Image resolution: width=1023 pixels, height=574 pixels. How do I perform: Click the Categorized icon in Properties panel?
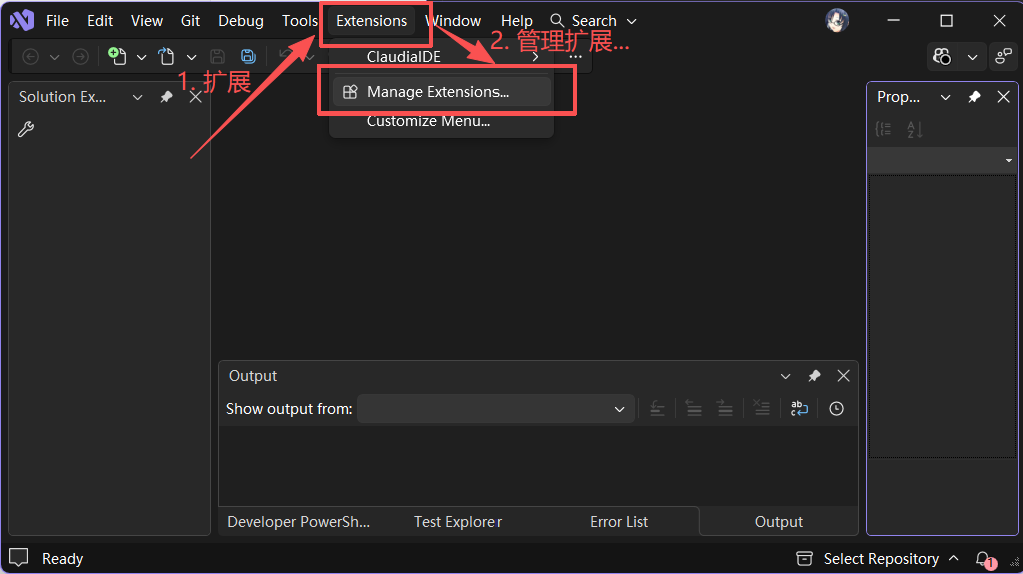[883, 129]
